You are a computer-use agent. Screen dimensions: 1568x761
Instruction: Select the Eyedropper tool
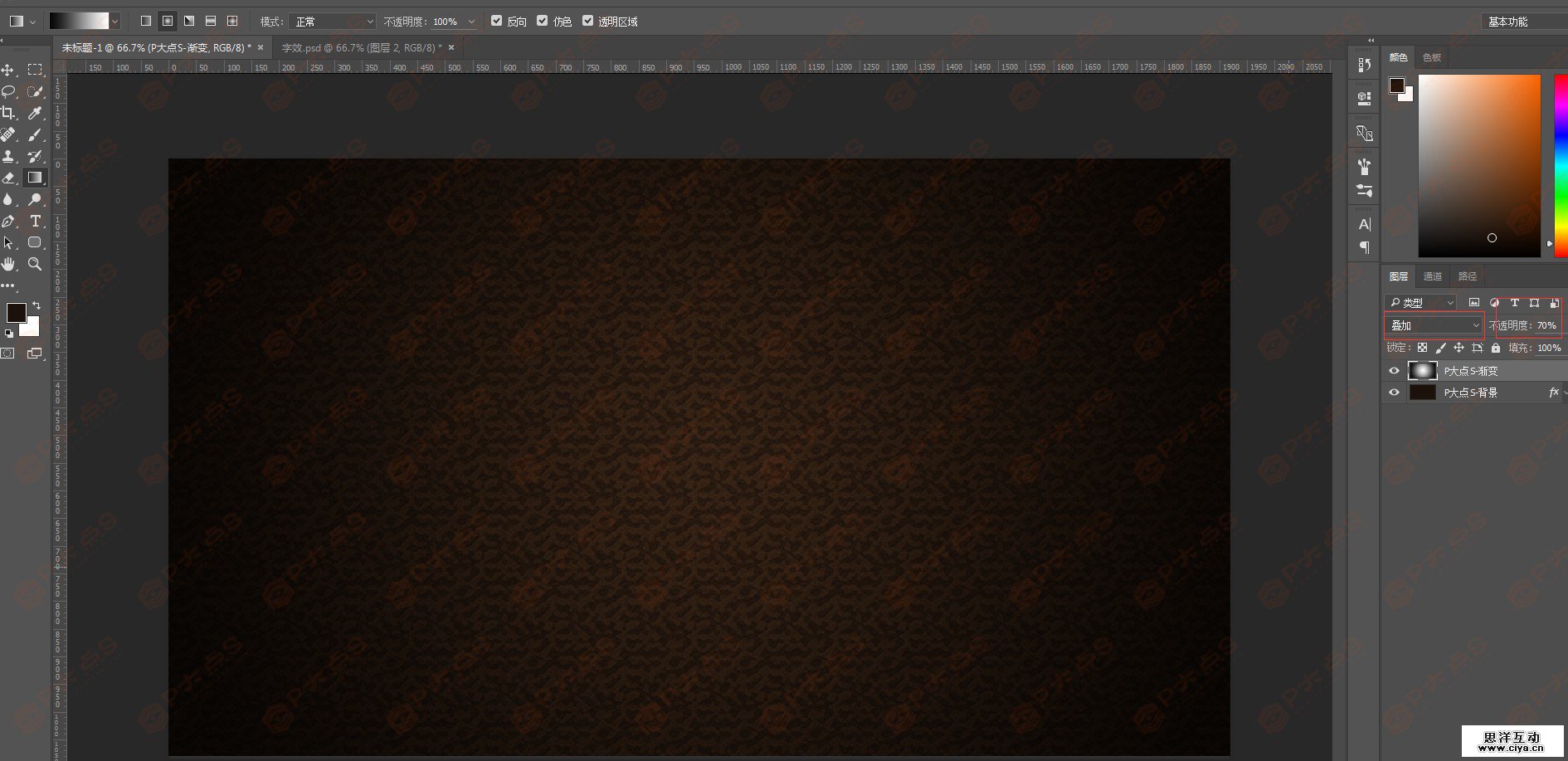coord(35,113)
